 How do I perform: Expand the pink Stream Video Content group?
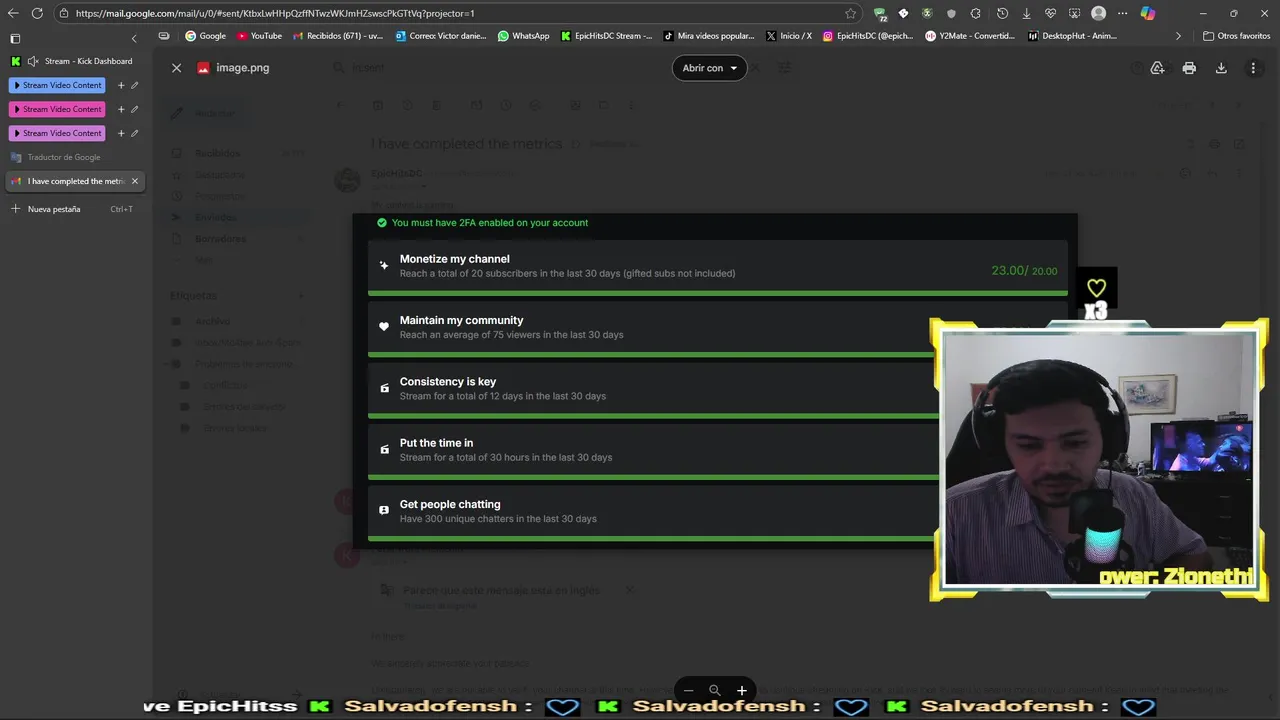tap(57, 109)
